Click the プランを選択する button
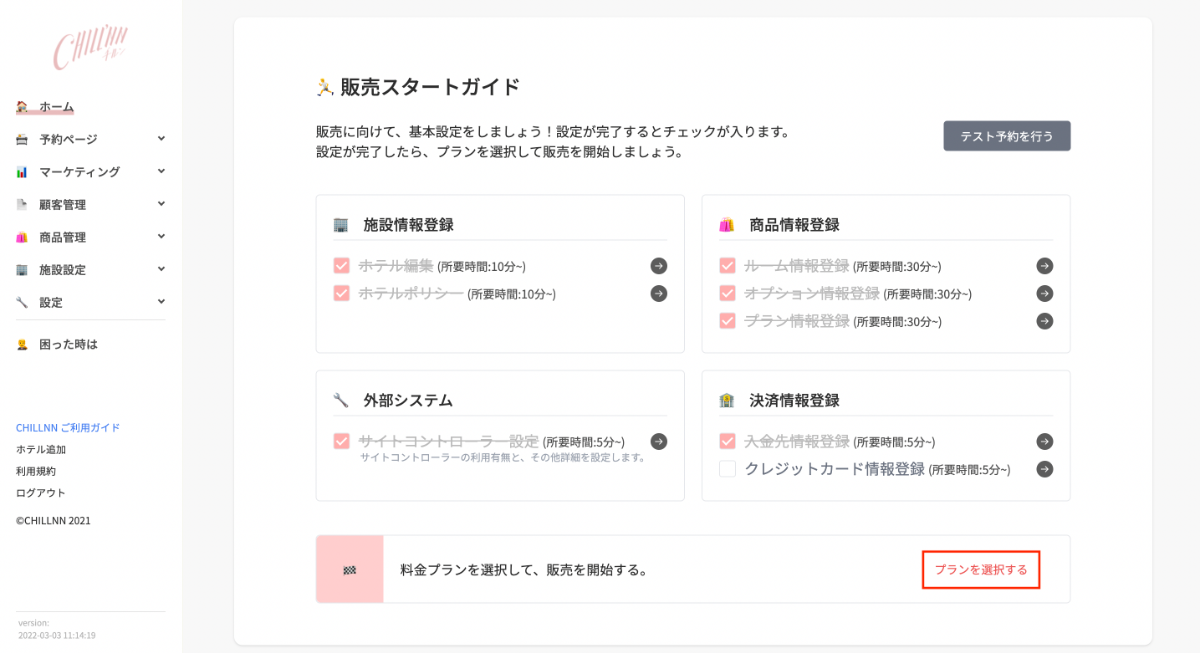The height and width of the screenshot is (653, 1200). pyautogui.click(x=980, y=570)
